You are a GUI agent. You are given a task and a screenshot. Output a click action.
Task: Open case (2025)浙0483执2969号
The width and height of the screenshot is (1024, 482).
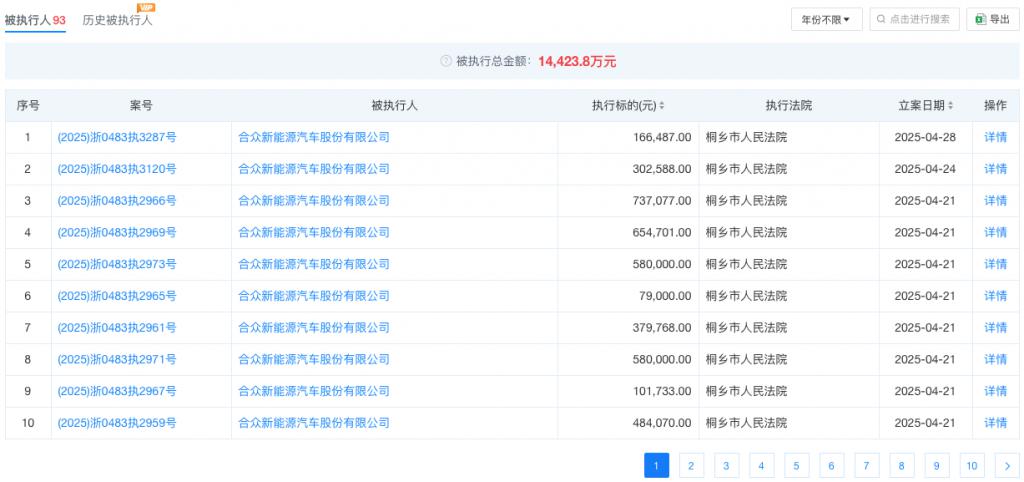tap(117, 233)
